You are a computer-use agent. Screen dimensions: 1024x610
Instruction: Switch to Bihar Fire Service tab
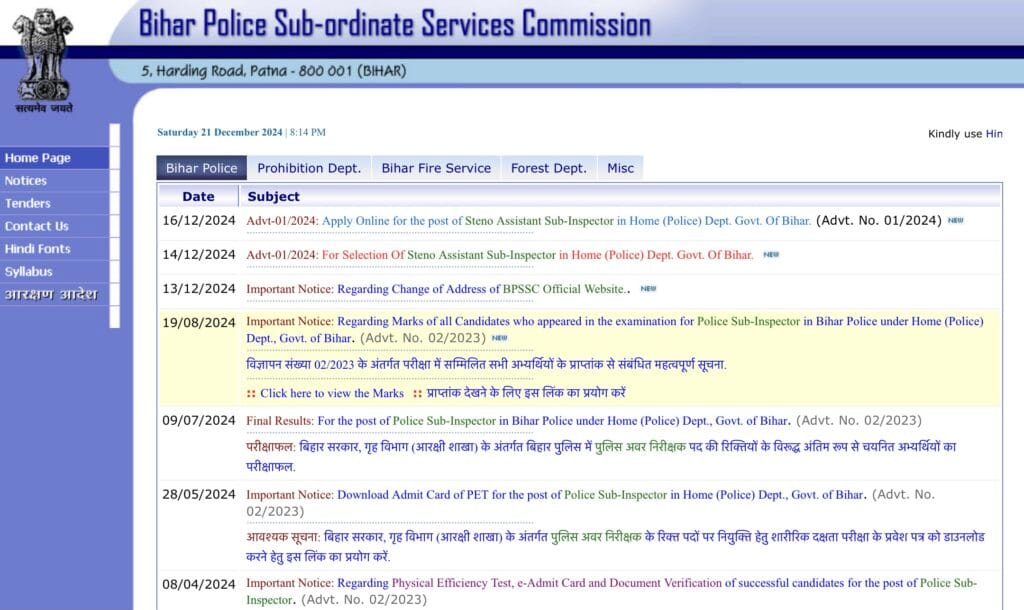click(x=436, y=168)
